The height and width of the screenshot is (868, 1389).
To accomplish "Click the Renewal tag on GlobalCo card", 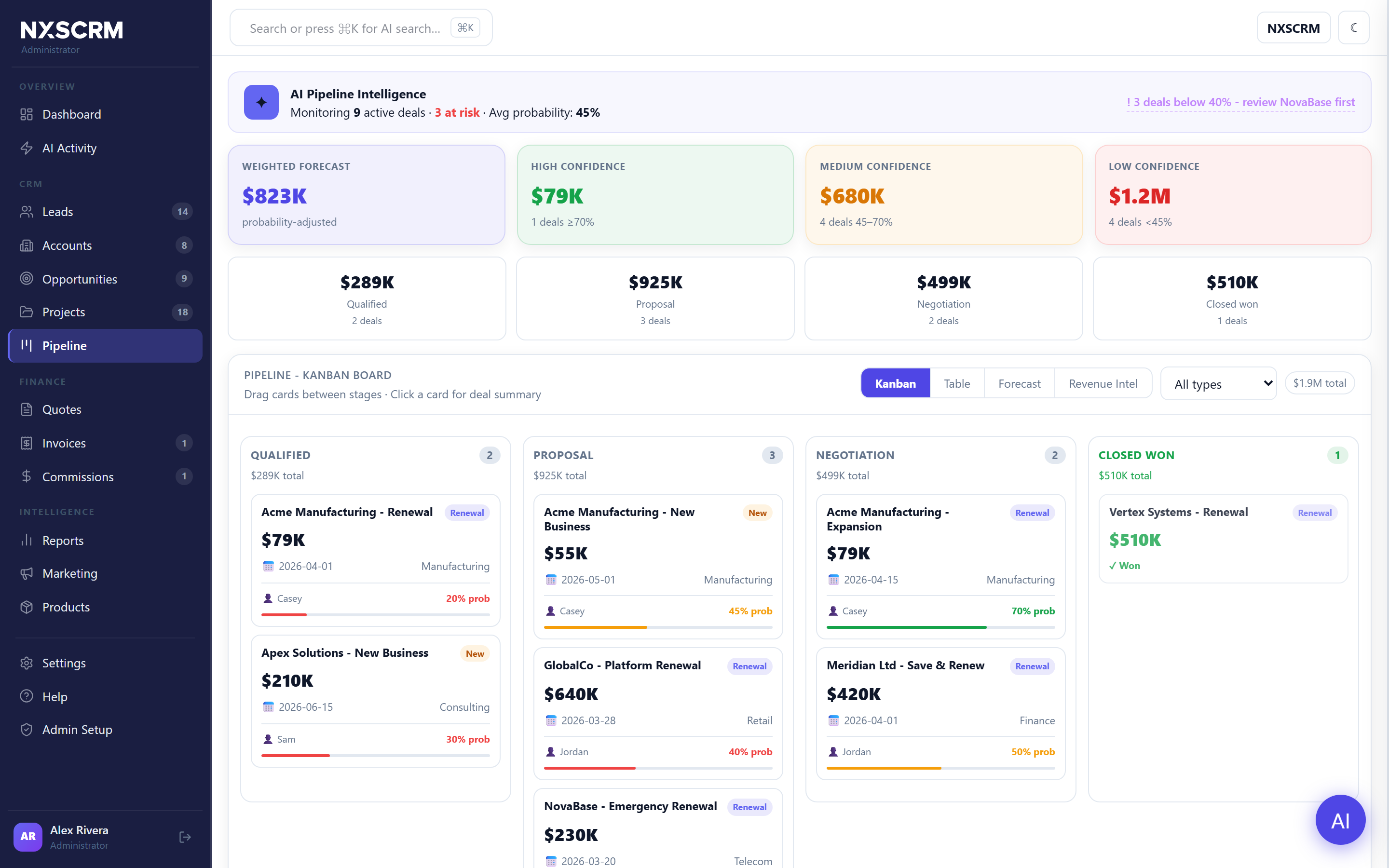I will click(x=749, y=666).
